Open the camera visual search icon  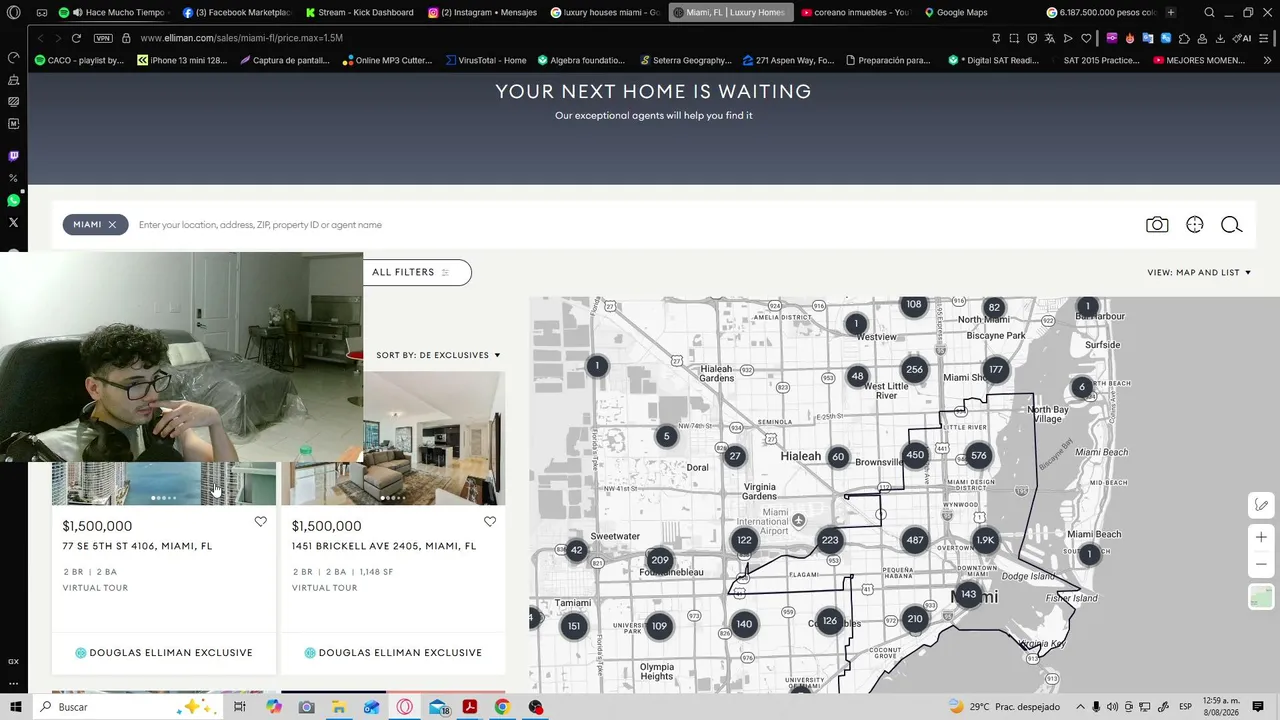point(1157,225)
